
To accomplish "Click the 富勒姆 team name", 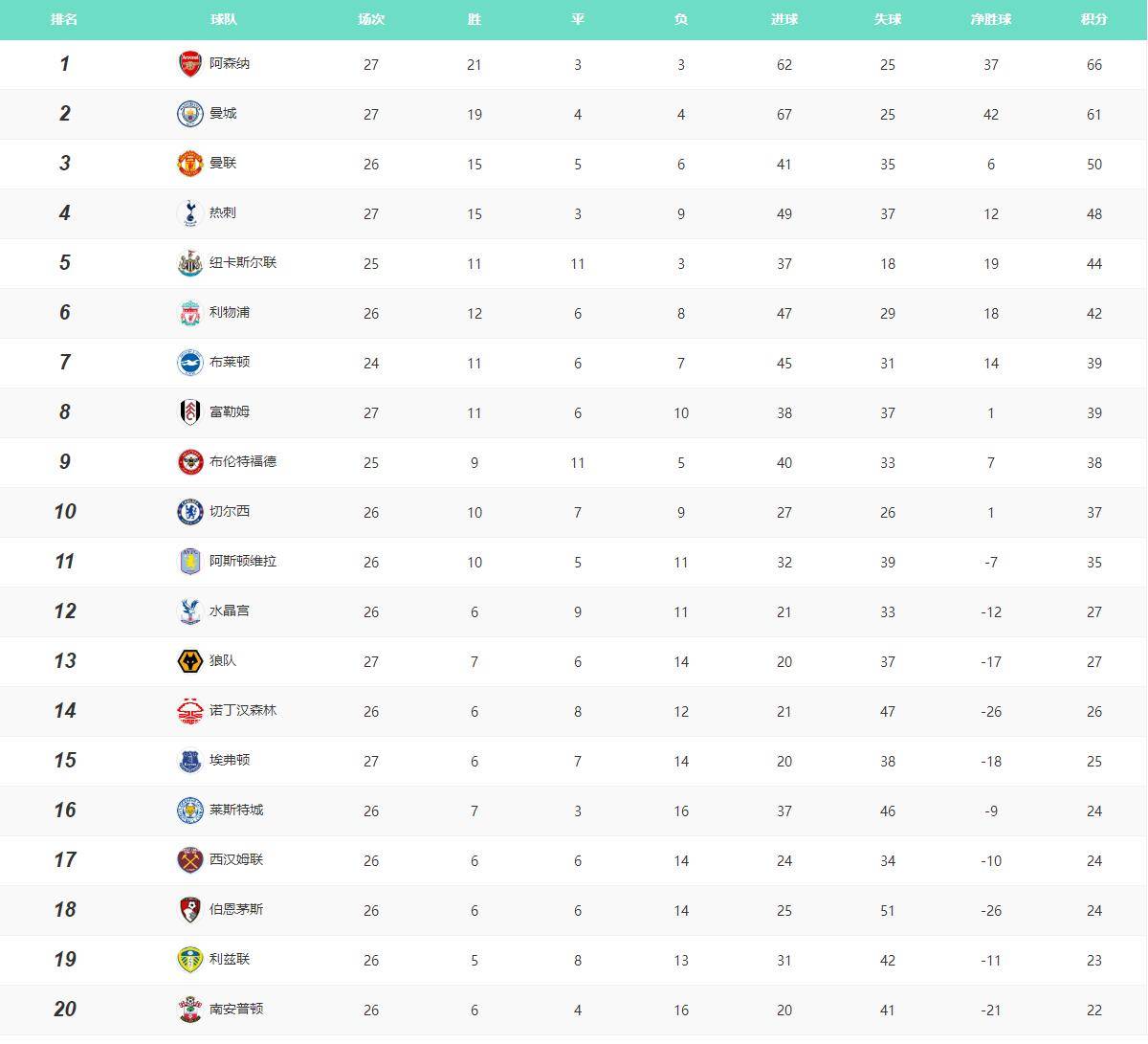I will pyautogui.click(x=230, y=411).
